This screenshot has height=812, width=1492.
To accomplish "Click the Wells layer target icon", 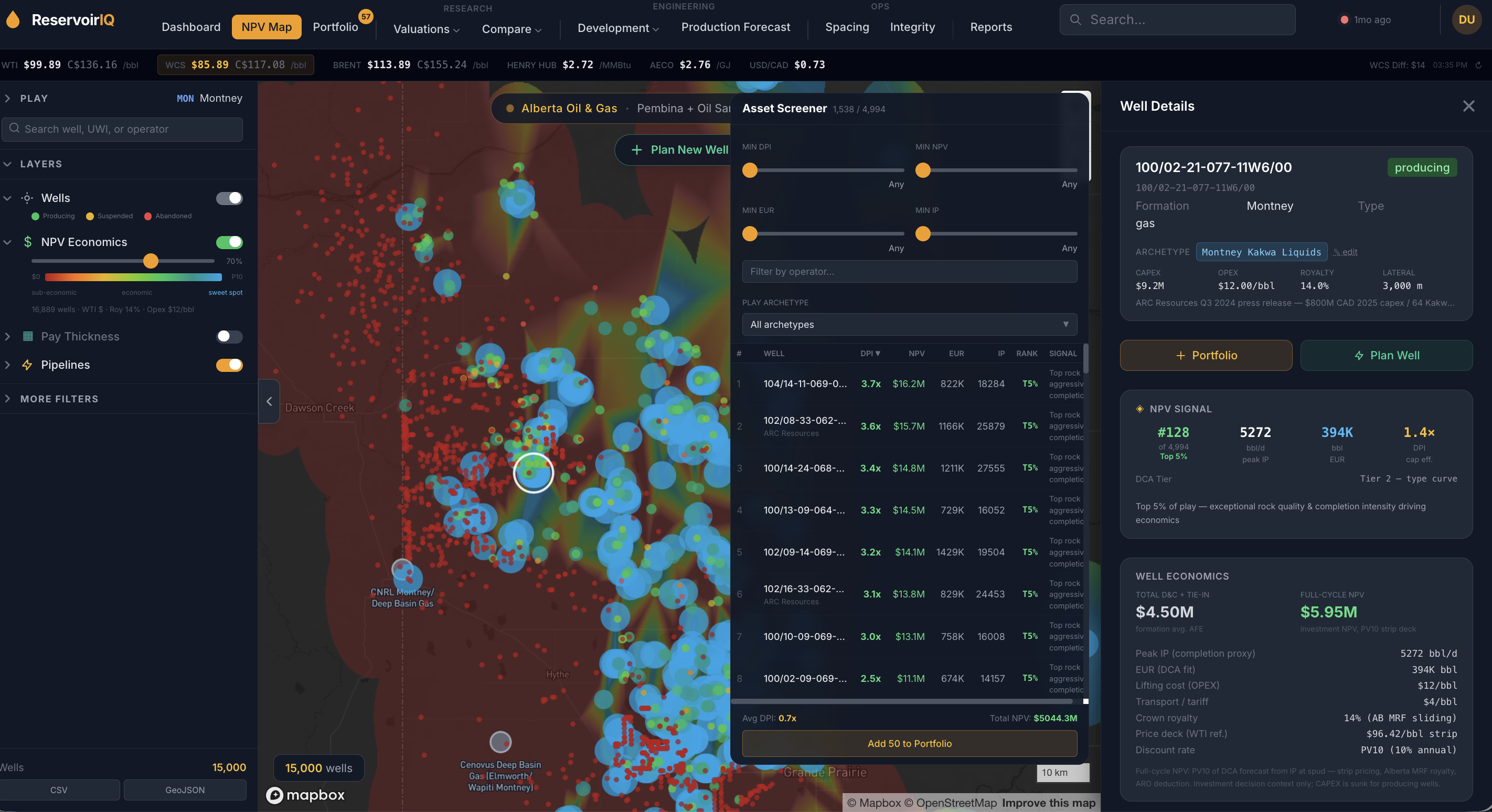I will [27, 198].
